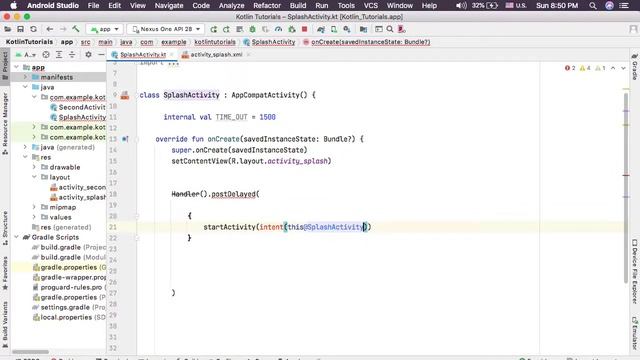Jump to next highlighted error arrow

[623, 68]
